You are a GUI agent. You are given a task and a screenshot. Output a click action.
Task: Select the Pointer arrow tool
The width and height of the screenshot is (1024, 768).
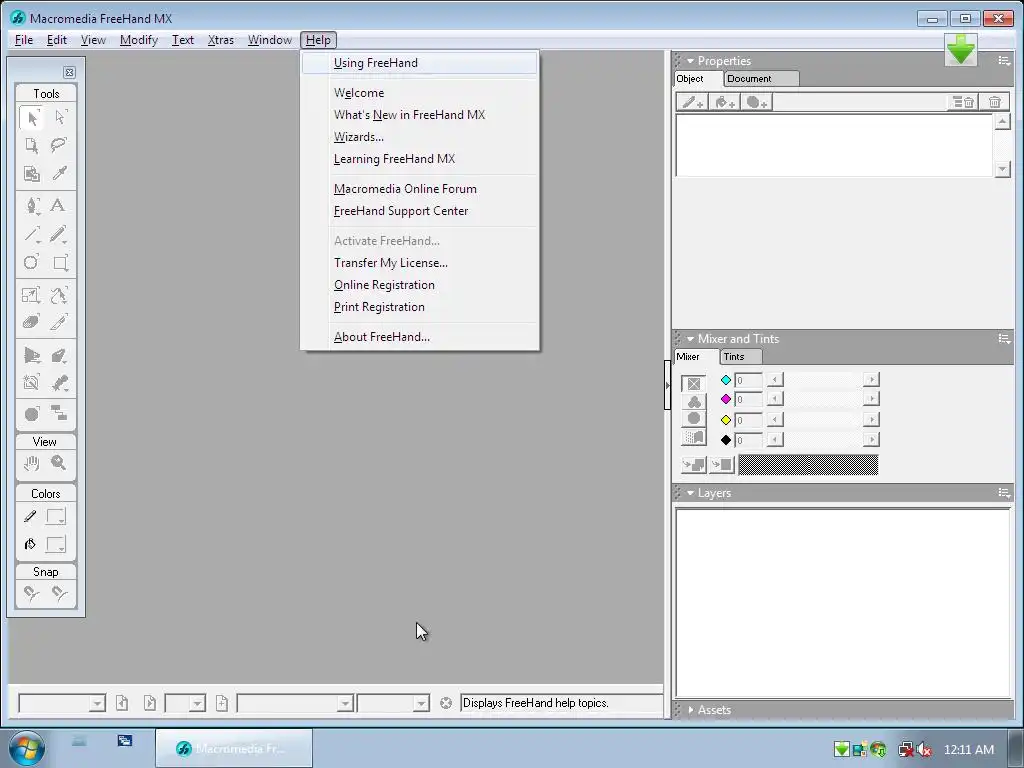[31, 118]
